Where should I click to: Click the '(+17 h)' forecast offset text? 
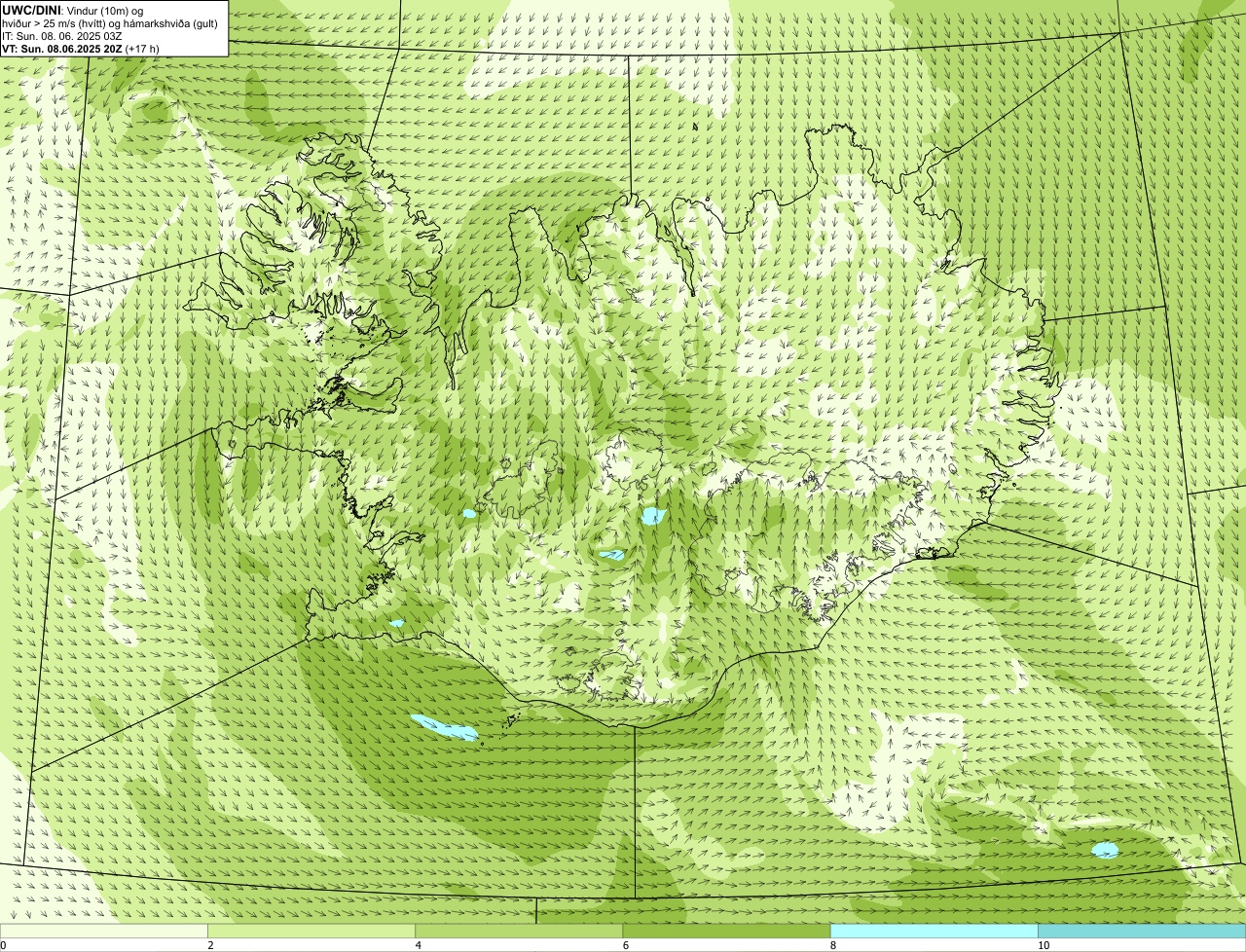pos(142,49)
